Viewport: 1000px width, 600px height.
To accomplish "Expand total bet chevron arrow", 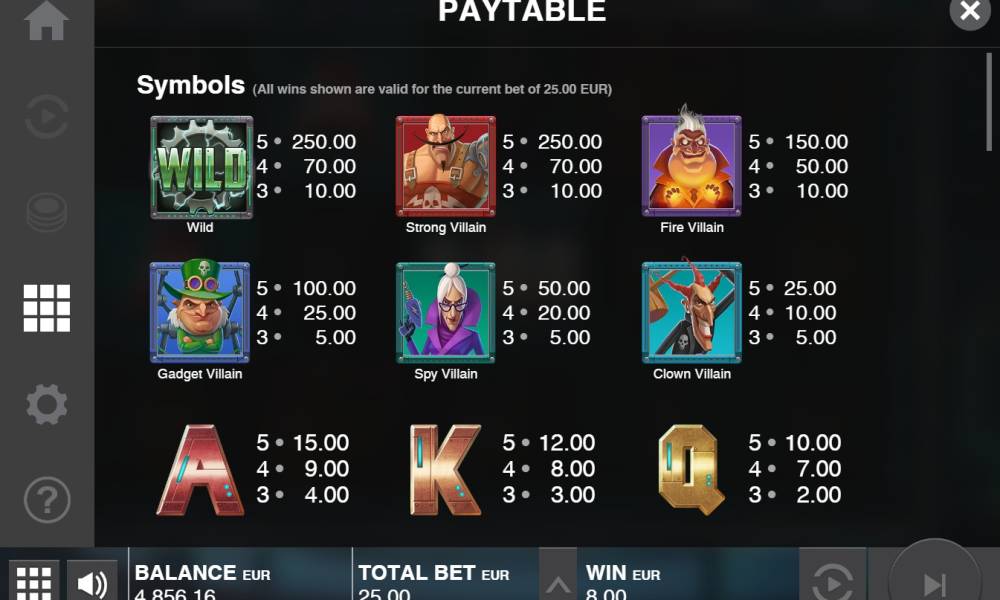I will point(558,583).
